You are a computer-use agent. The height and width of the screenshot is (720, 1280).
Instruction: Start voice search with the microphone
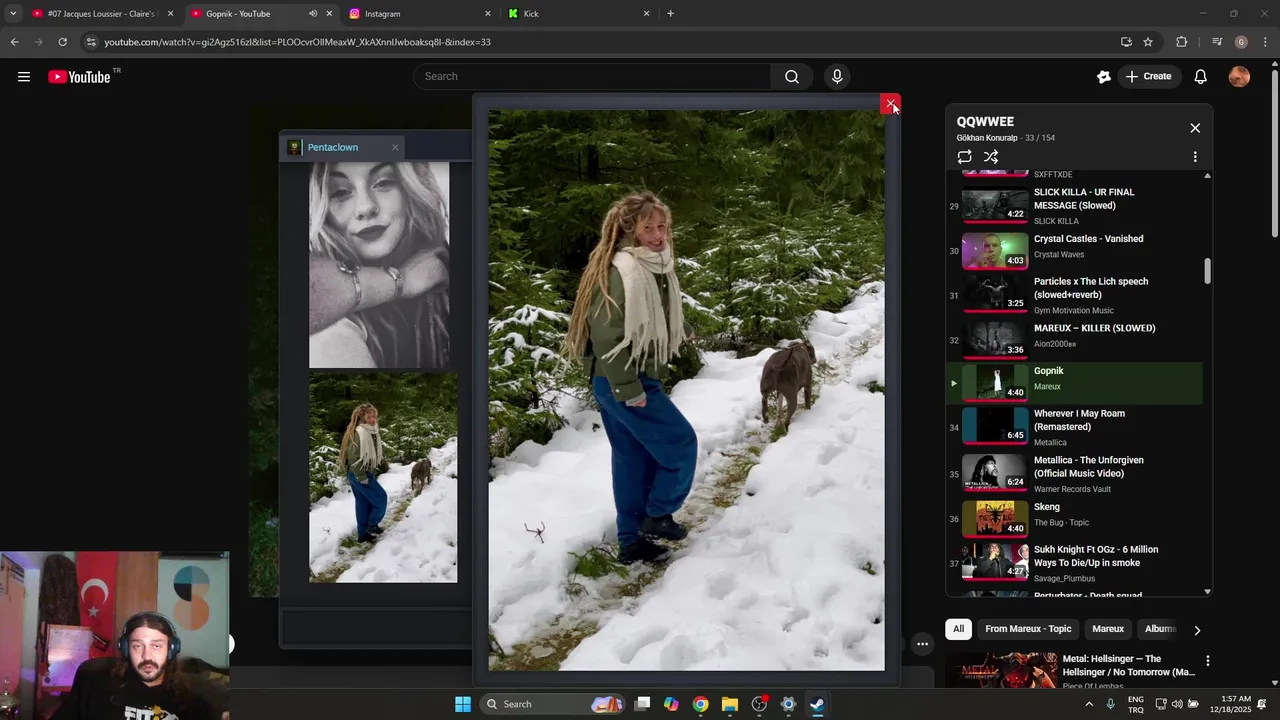point(837,77)
